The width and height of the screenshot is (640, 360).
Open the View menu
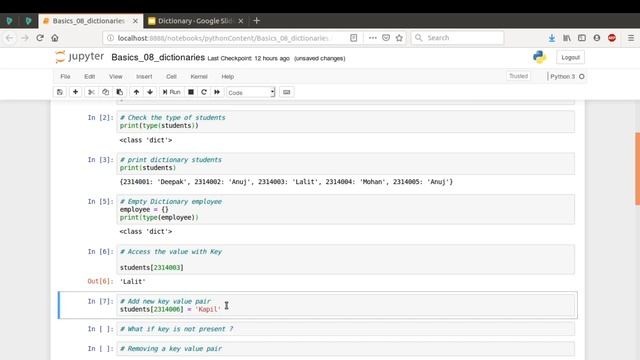click(116, 76)
